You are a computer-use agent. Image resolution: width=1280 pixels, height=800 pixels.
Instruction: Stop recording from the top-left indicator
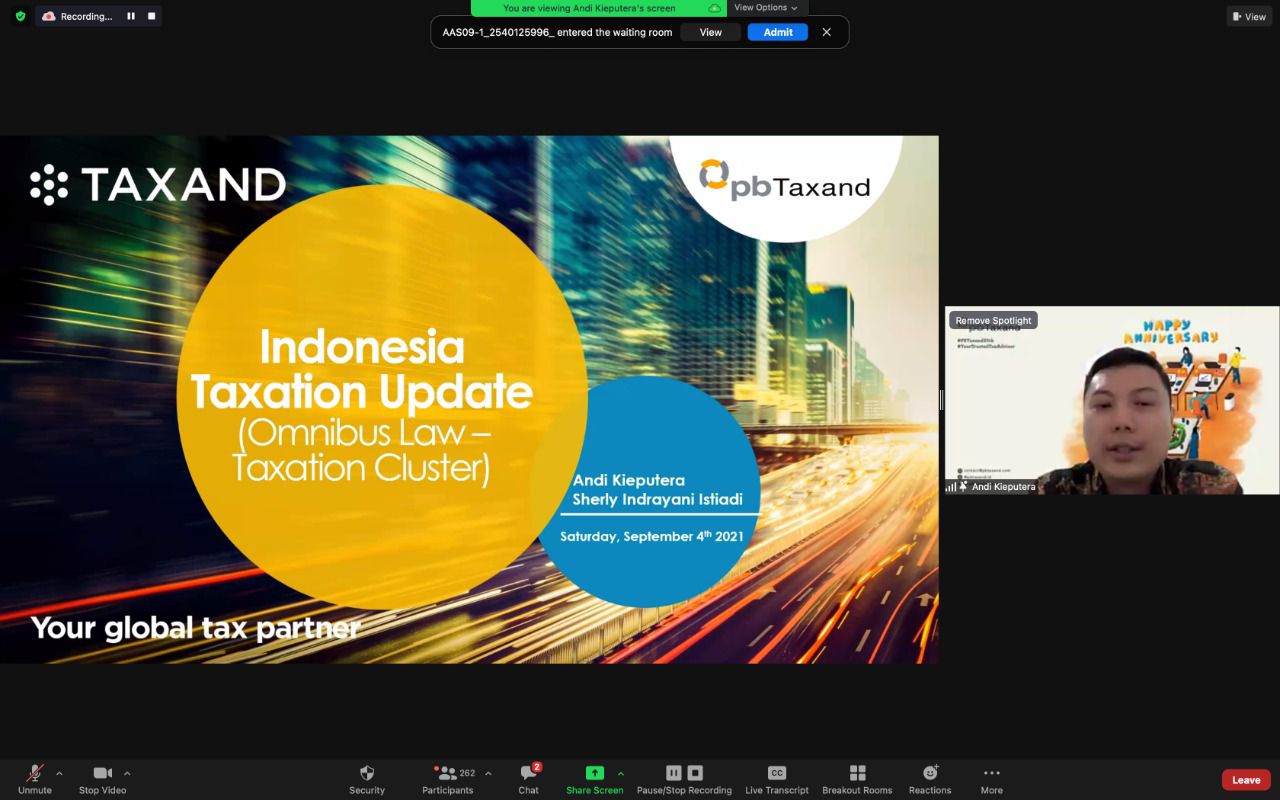tap(151, 16)
